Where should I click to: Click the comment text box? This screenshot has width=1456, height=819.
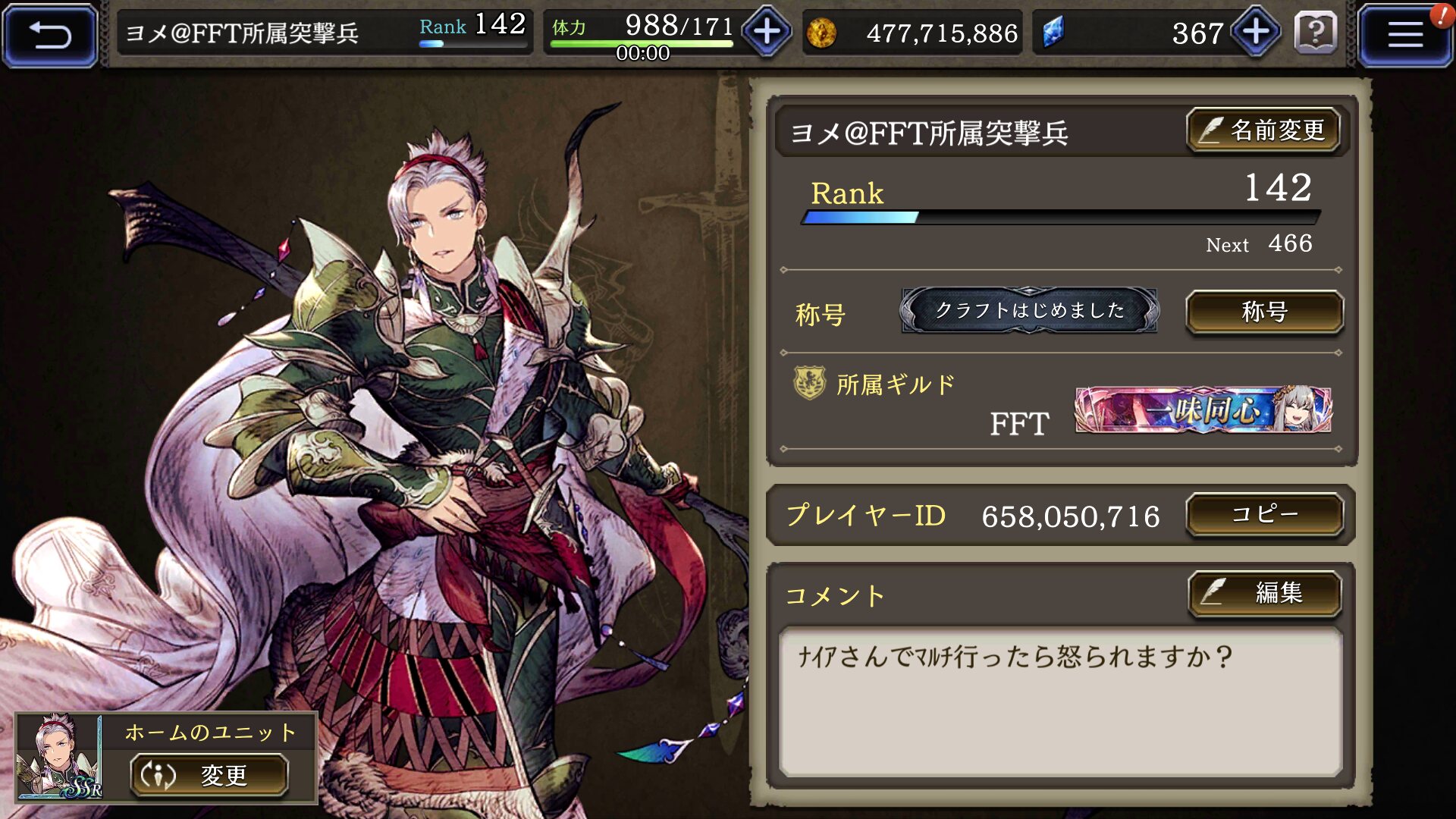(1060, 701)
